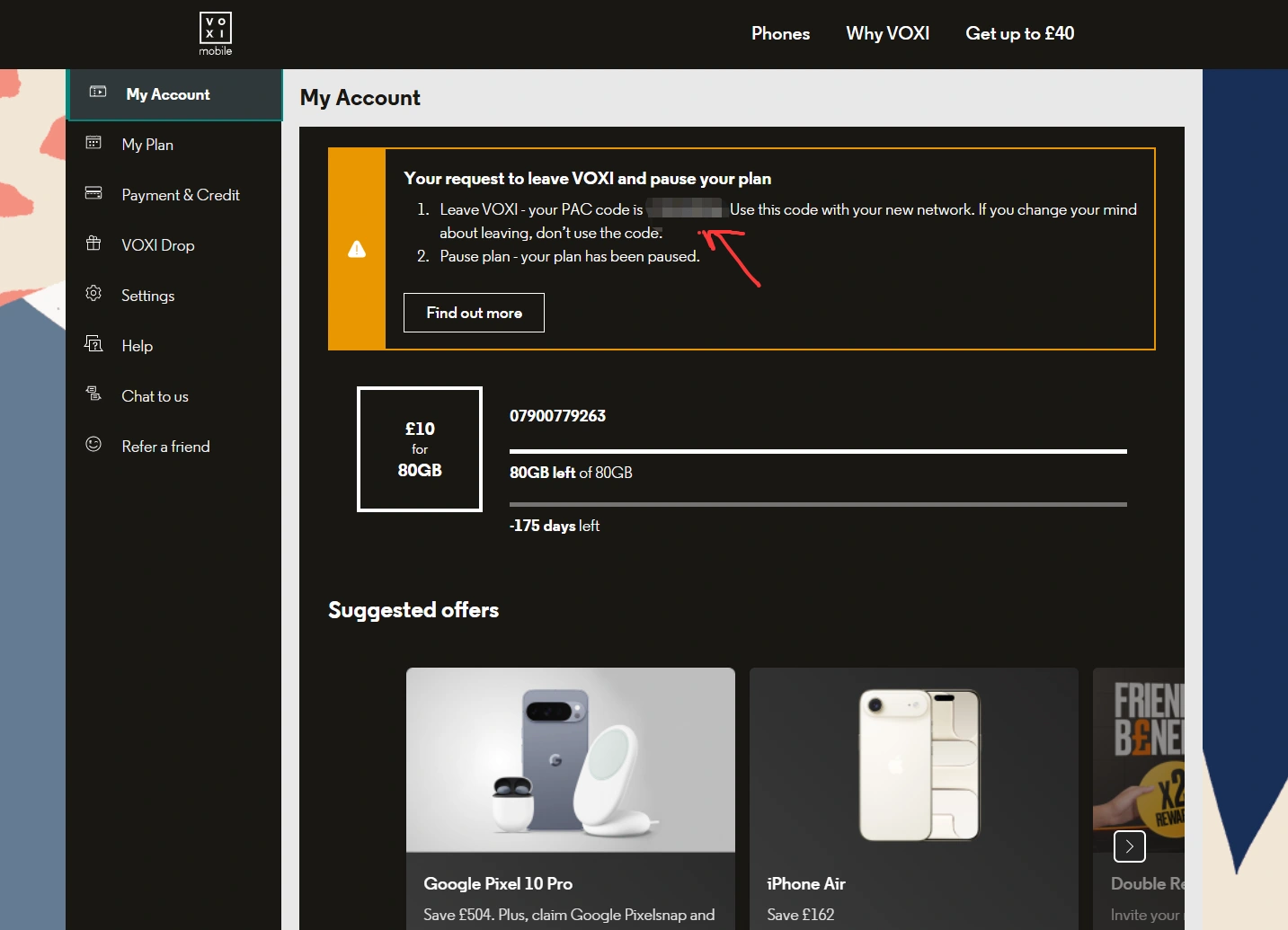Click the VOXI mobile logo
Screen dimensions: 1288x930
tap(215, 33)
